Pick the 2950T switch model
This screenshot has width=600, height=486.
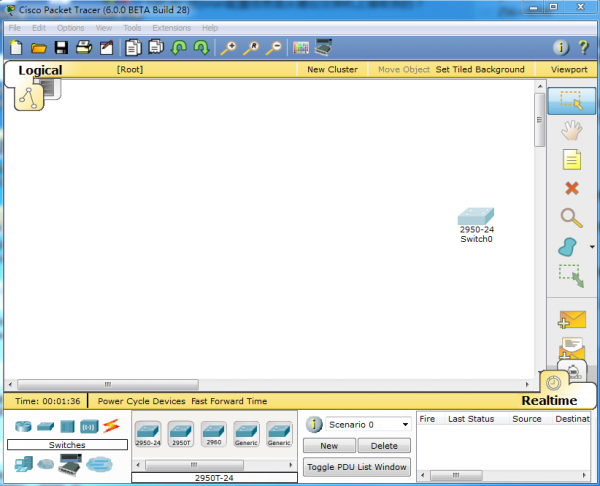[181, 434]
